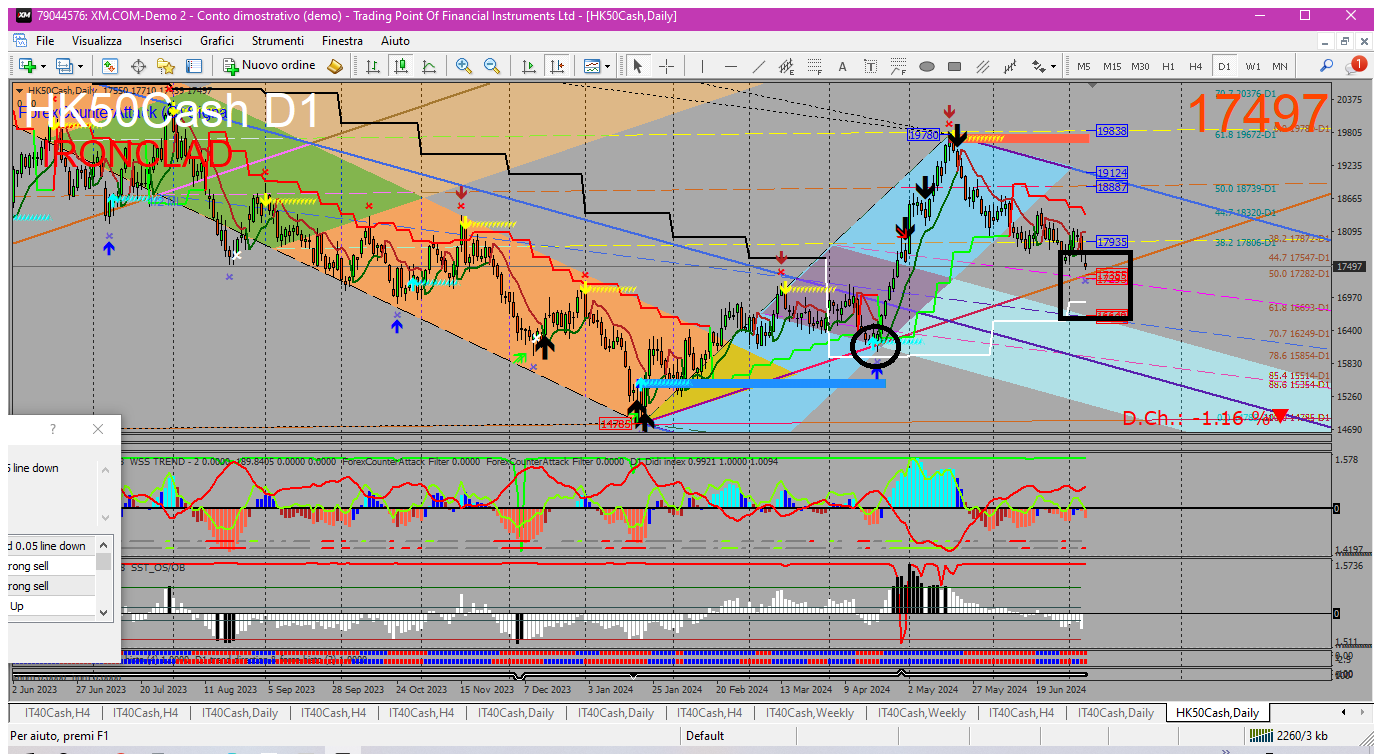Expand the arrows objects dropdown
Image resolution: width=1382 pixels, height=754 pixels.
1053,67
